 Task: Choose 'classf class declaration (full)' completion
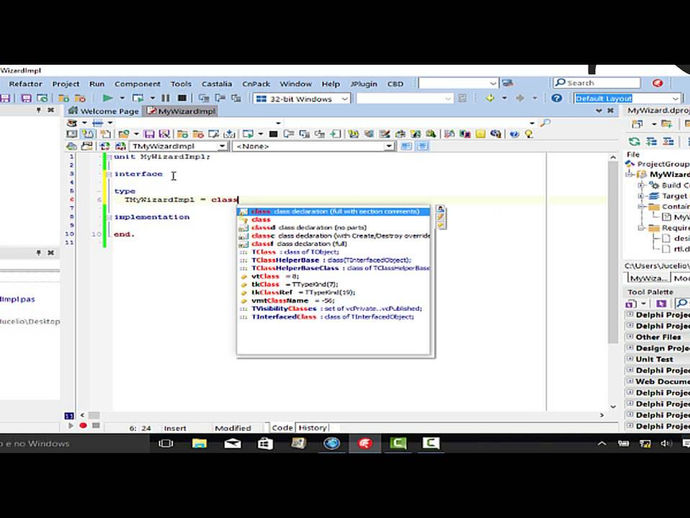pyautogui.click(x=333, y=244)
